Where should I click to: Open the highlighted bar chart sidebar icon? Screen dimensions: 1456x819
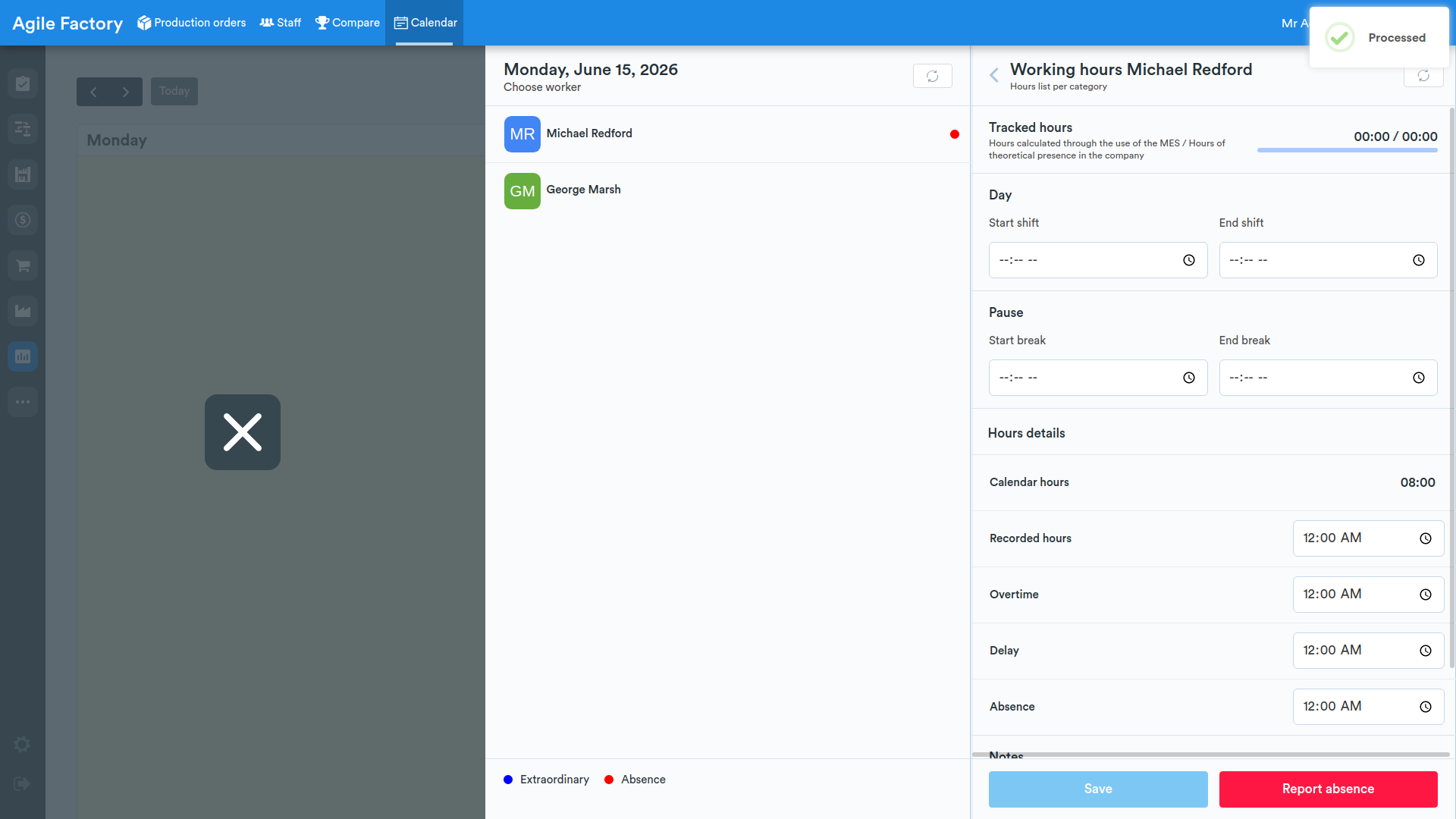[x=23, y=356]
